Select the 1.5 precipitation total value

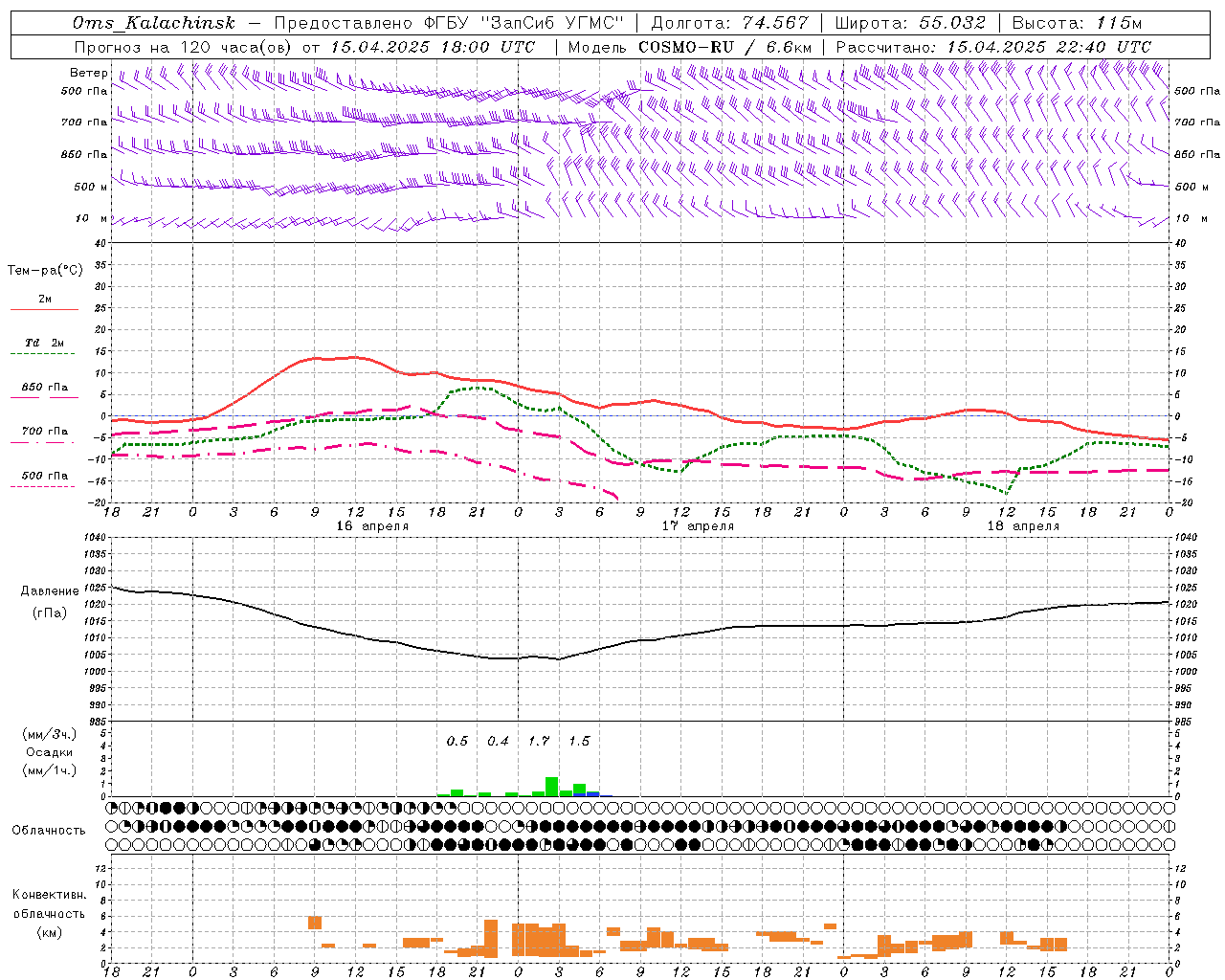[579, 742]
